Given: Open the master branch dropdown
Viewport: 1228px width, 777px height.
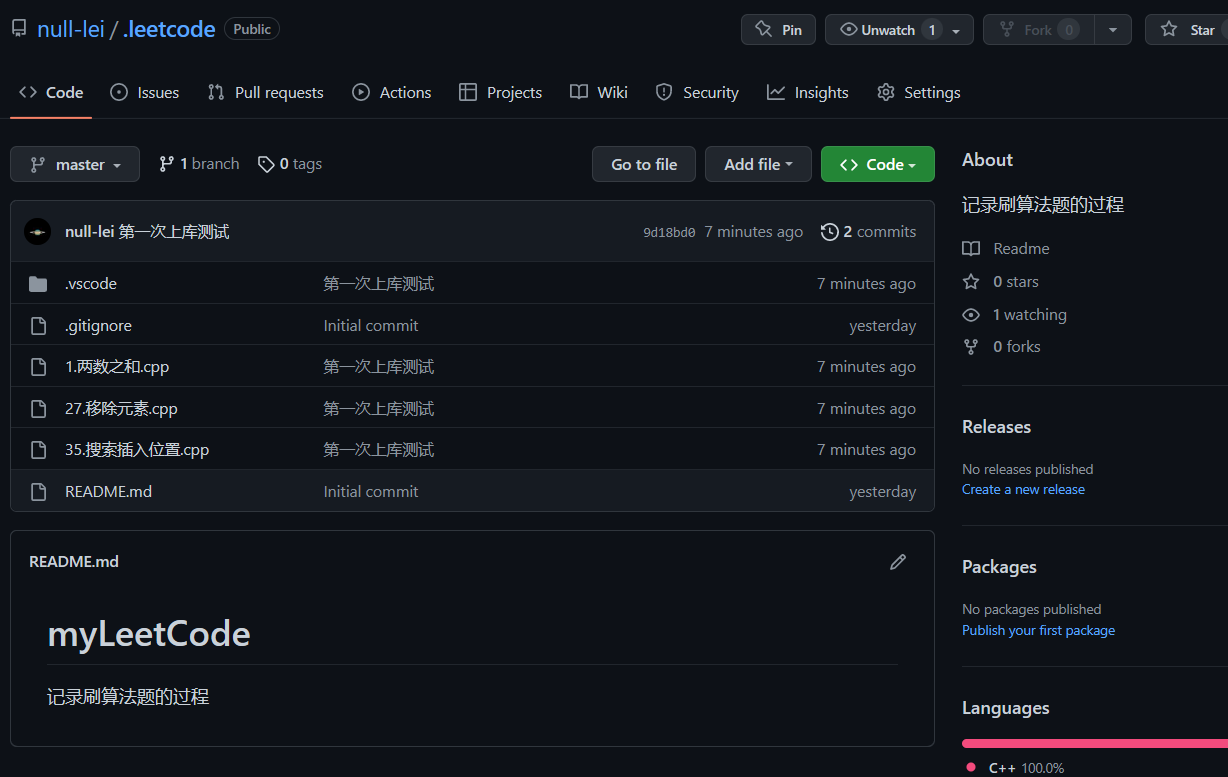Looking at the screenshot, I should coord(75,164).
